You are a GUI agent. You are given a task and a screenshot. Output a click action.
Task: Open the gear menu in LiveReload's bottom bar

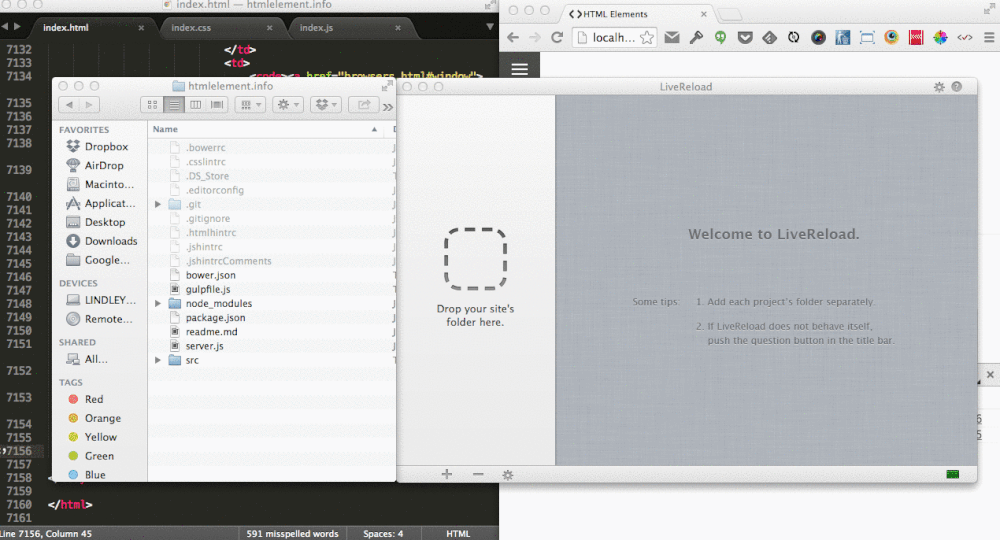(508, 474)
